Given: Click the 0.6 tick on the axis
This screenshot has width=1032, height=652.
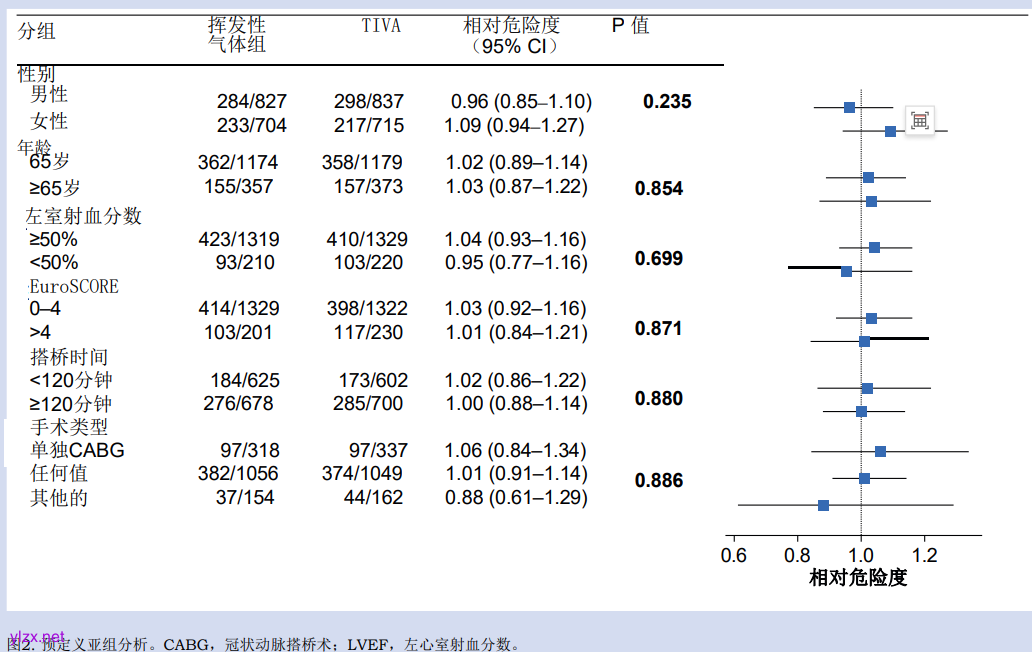Looking at the screenshot, I should [734, 555].
